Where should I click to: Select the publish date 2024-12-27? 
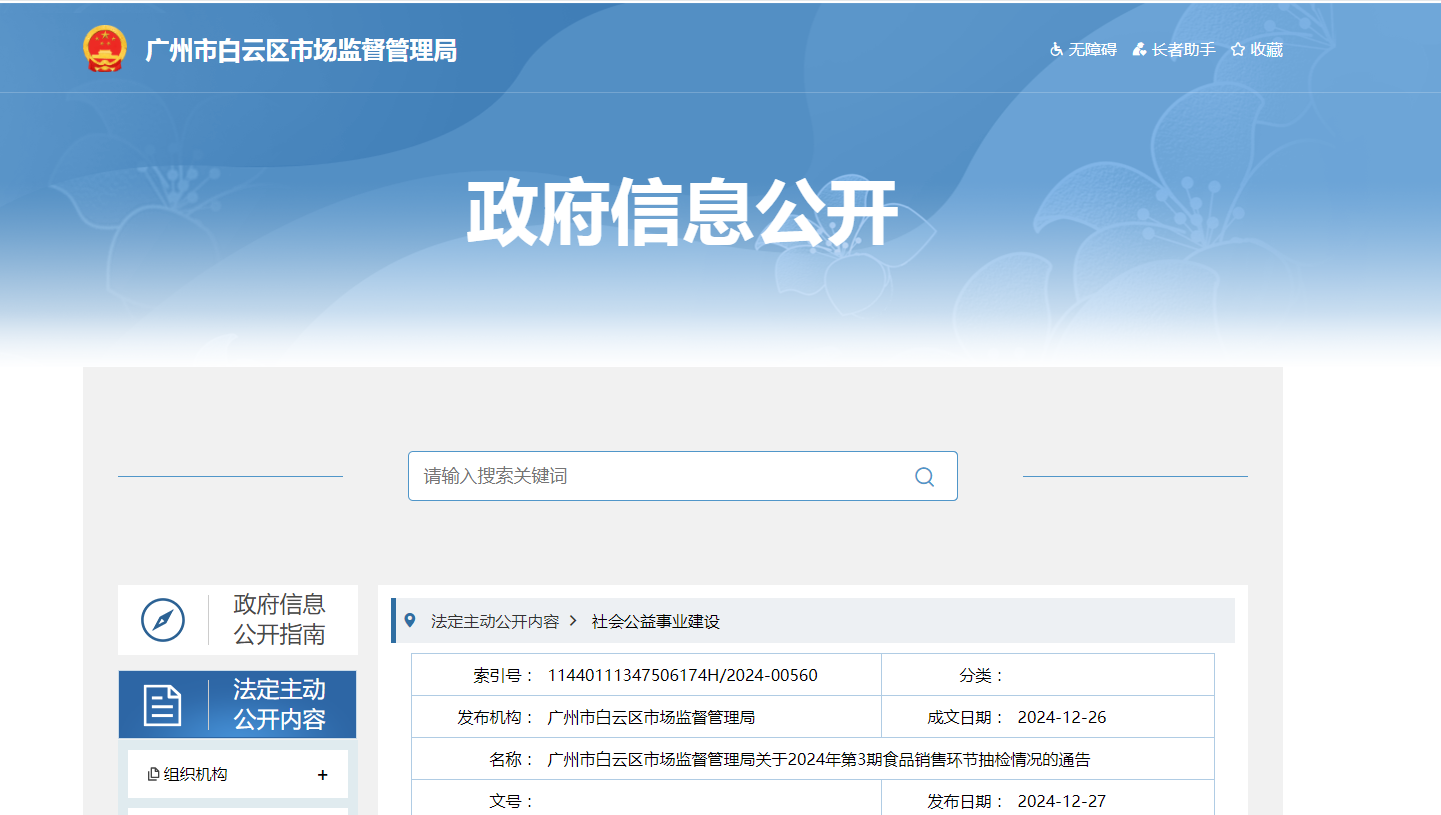click(1062, 801)
